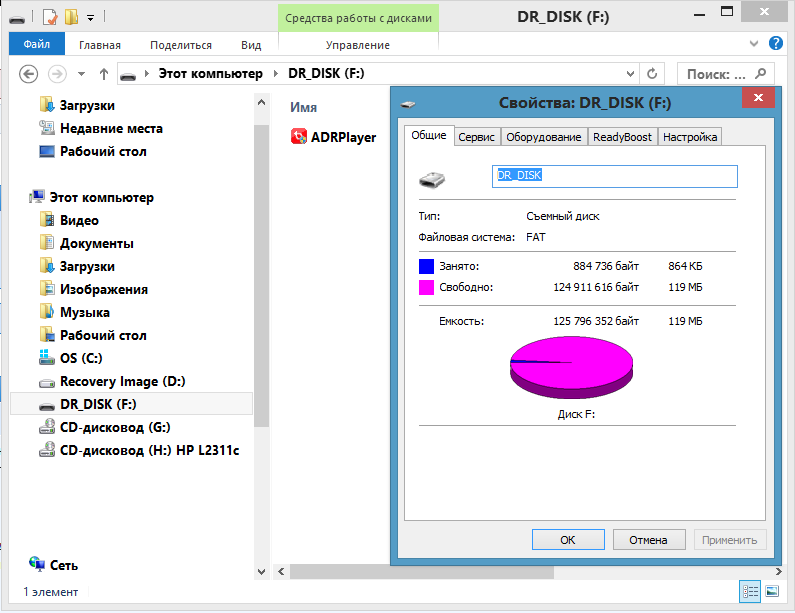Open the recent locations dropdown arrow
This screenshot has width=795, height=613.
pyautogui.click(x=81, y=75)
